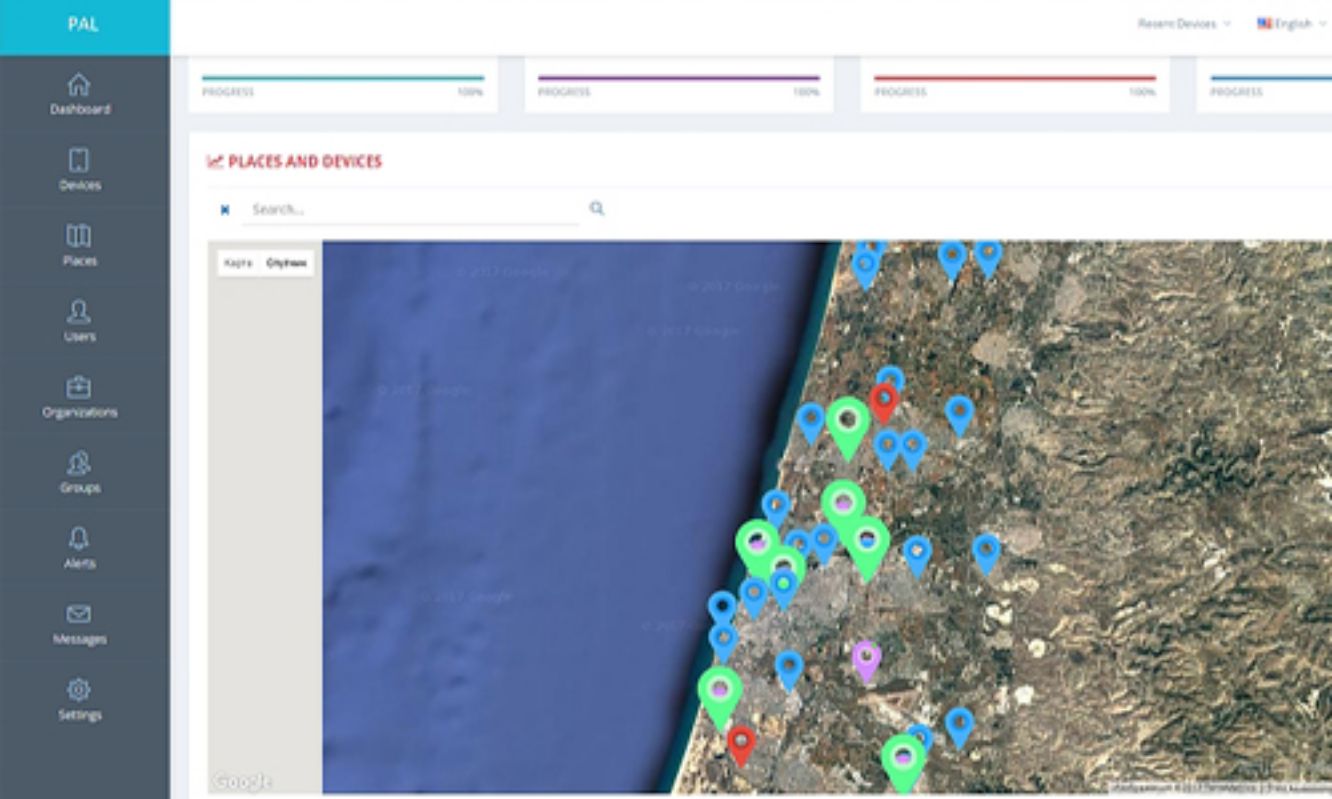The width and height of the screenshot is (1332, 799).
Task: Expand the Recent Devices dropdown
Action: [x=1183, y=23]
